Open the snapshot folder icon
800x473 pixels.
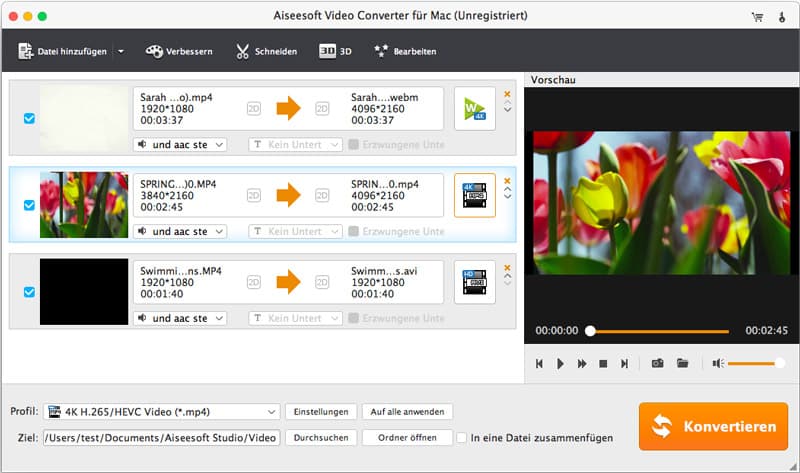(x=682, y=363)
